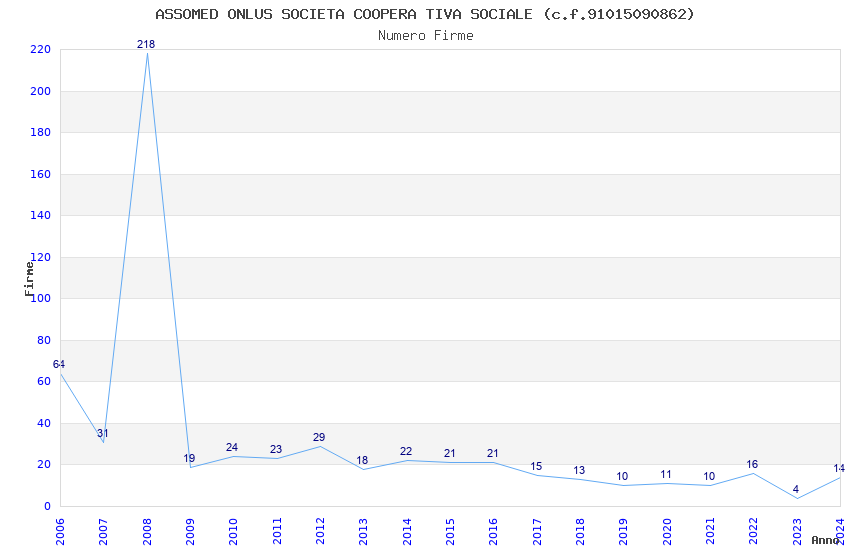Select the 13 data label for 2018
Viewport: 850px width, 550px height.
point(579,470)
